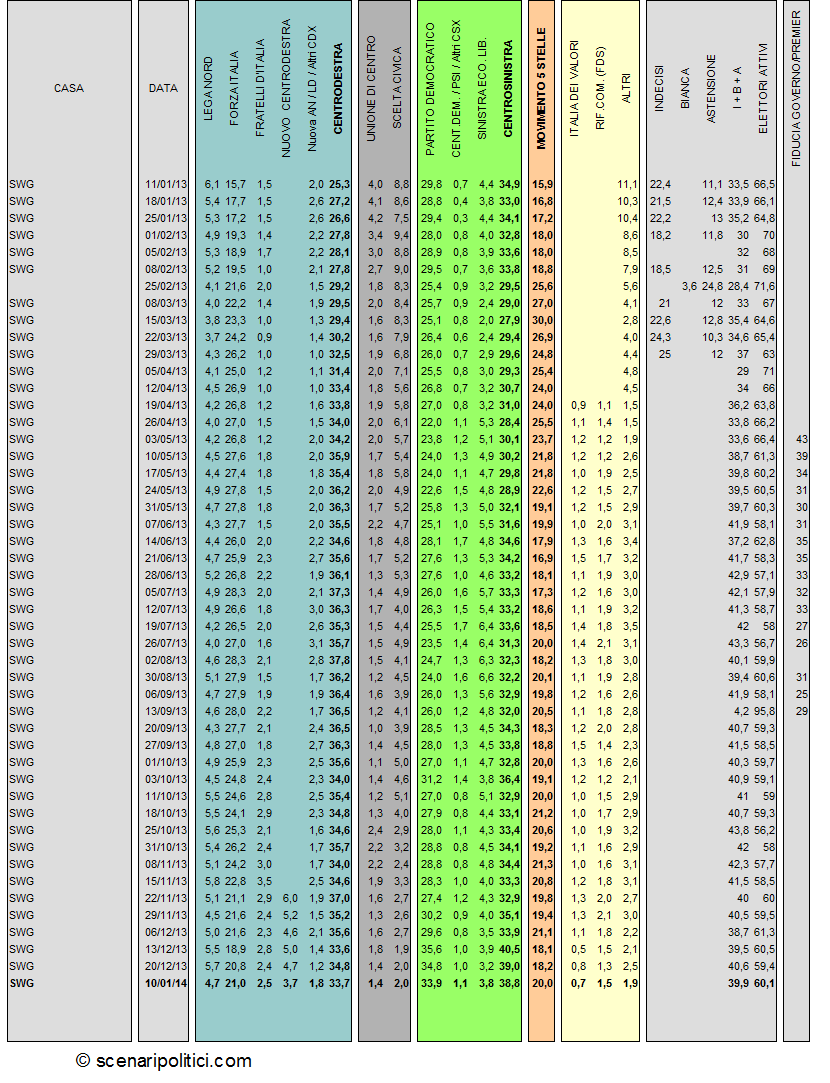Click the MOVIMENTO 5 STELLE header

coord(541,88)
